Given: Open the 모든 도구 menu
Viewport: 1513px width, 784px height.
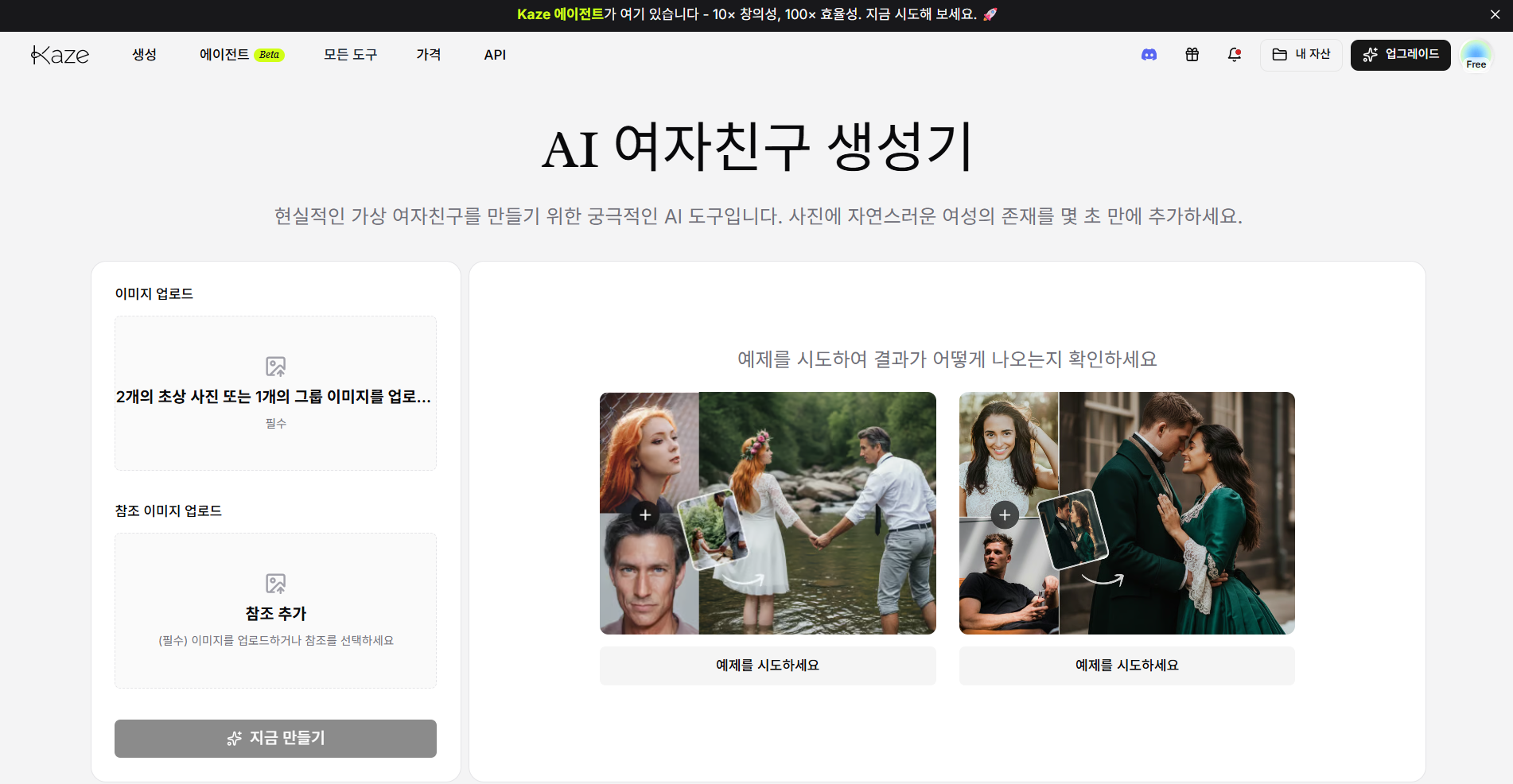Looking at the screenshot, I should coord(350,55).
